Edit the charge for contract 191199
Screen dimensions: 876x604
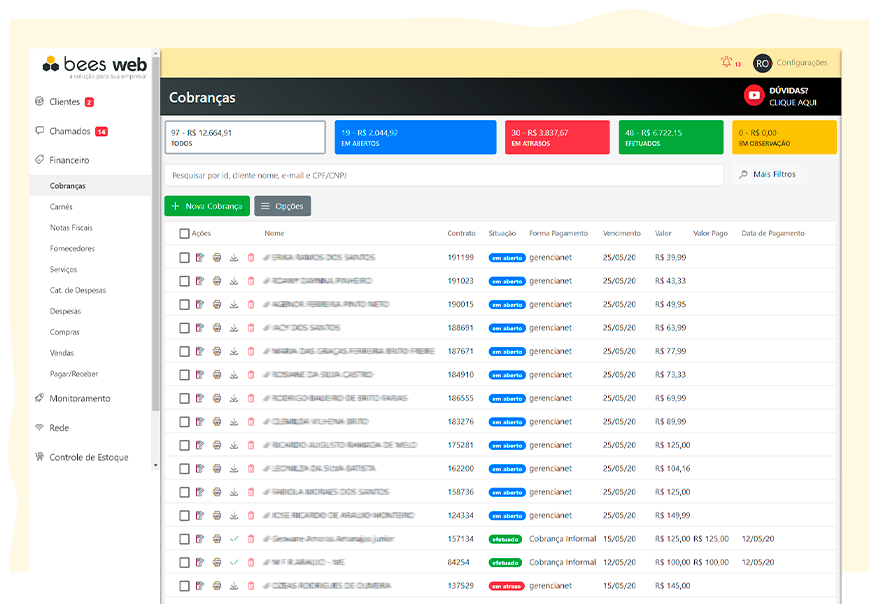pos(199,258)
